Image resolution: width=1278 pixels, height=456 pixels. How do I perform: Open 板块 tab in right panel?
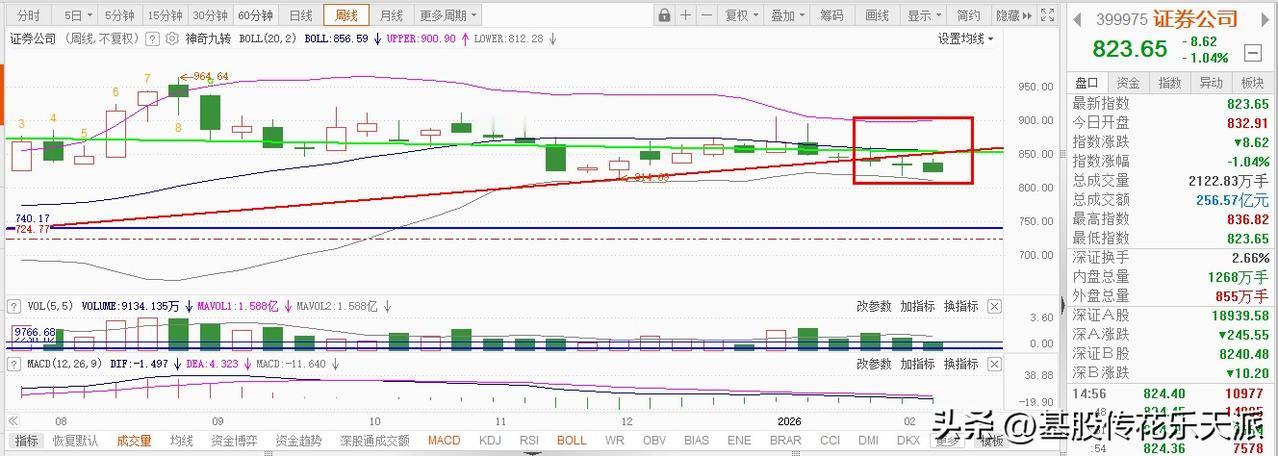[x=1252, y=83]
